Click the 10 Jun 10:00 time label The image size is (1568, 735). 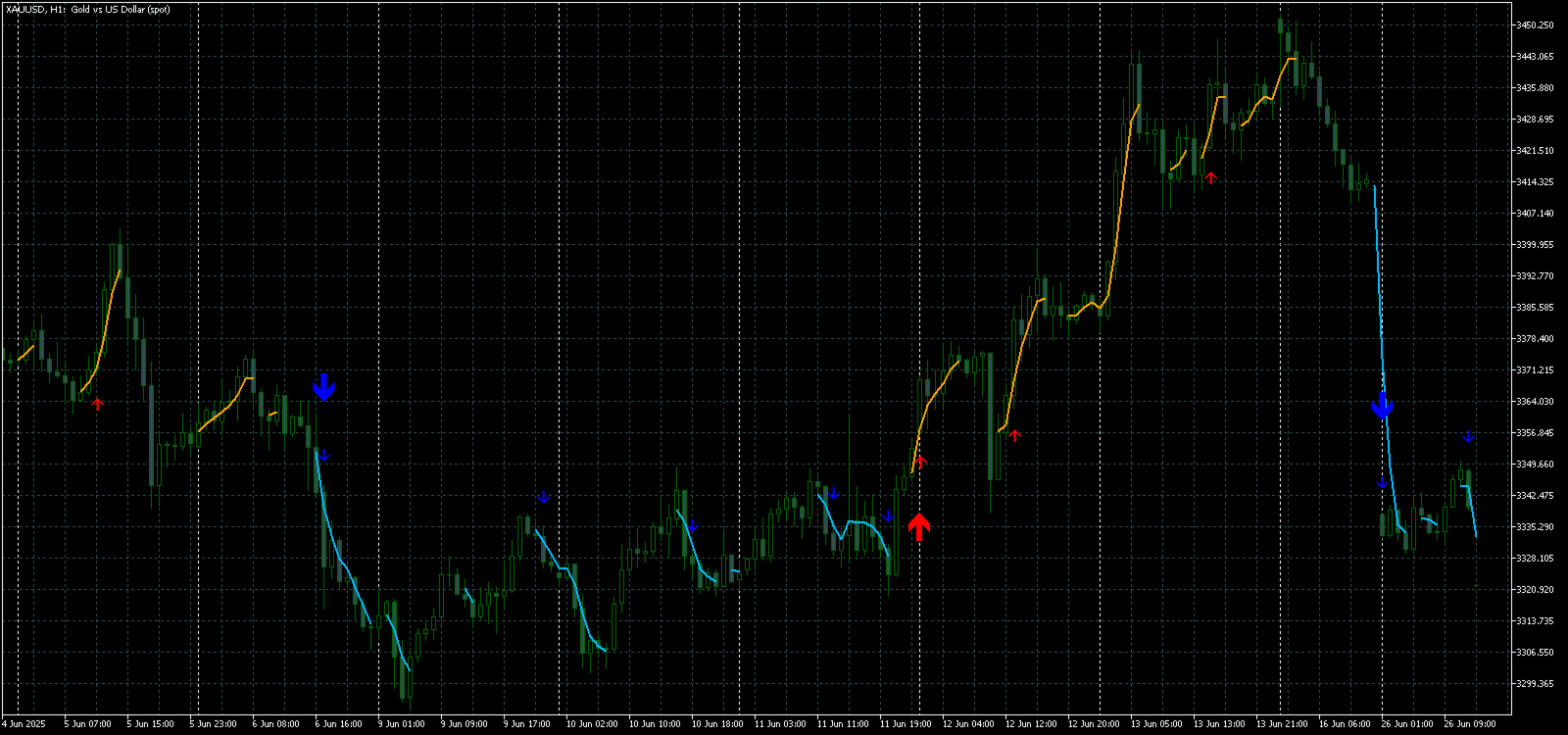click(655, 724)
